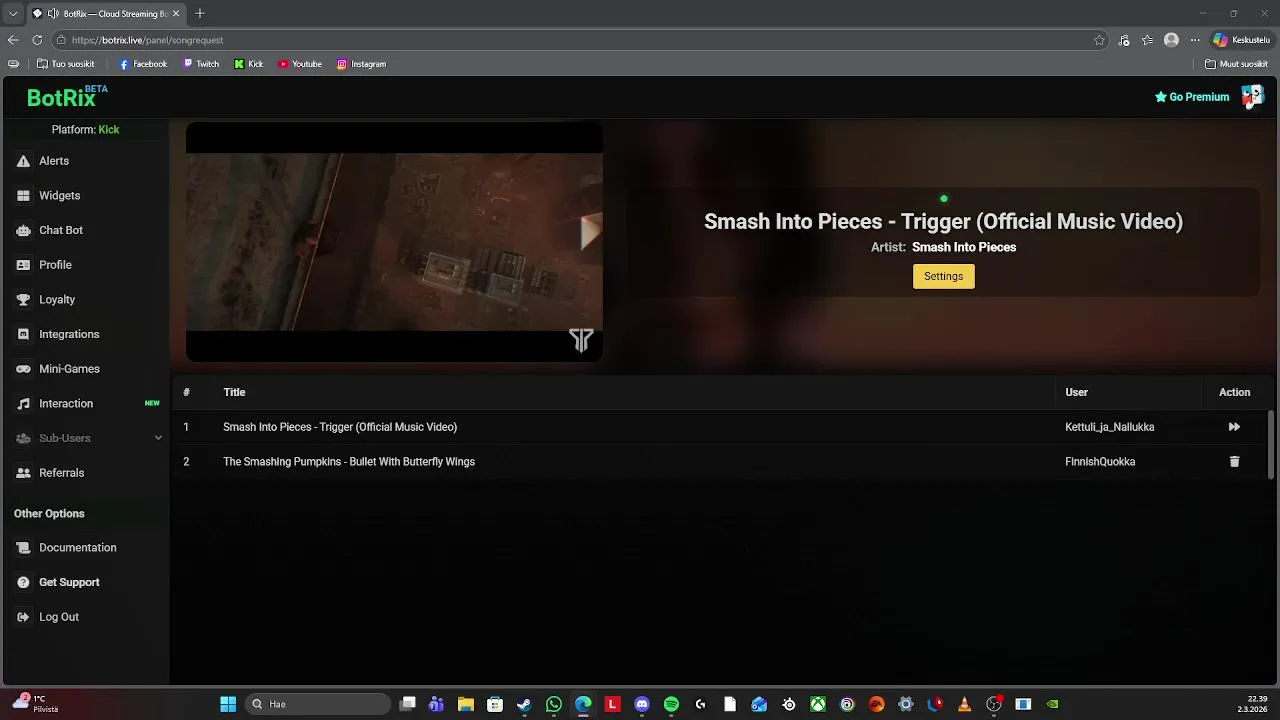
Task: Go back with the browser back arrow
Action: coord(13,40)
